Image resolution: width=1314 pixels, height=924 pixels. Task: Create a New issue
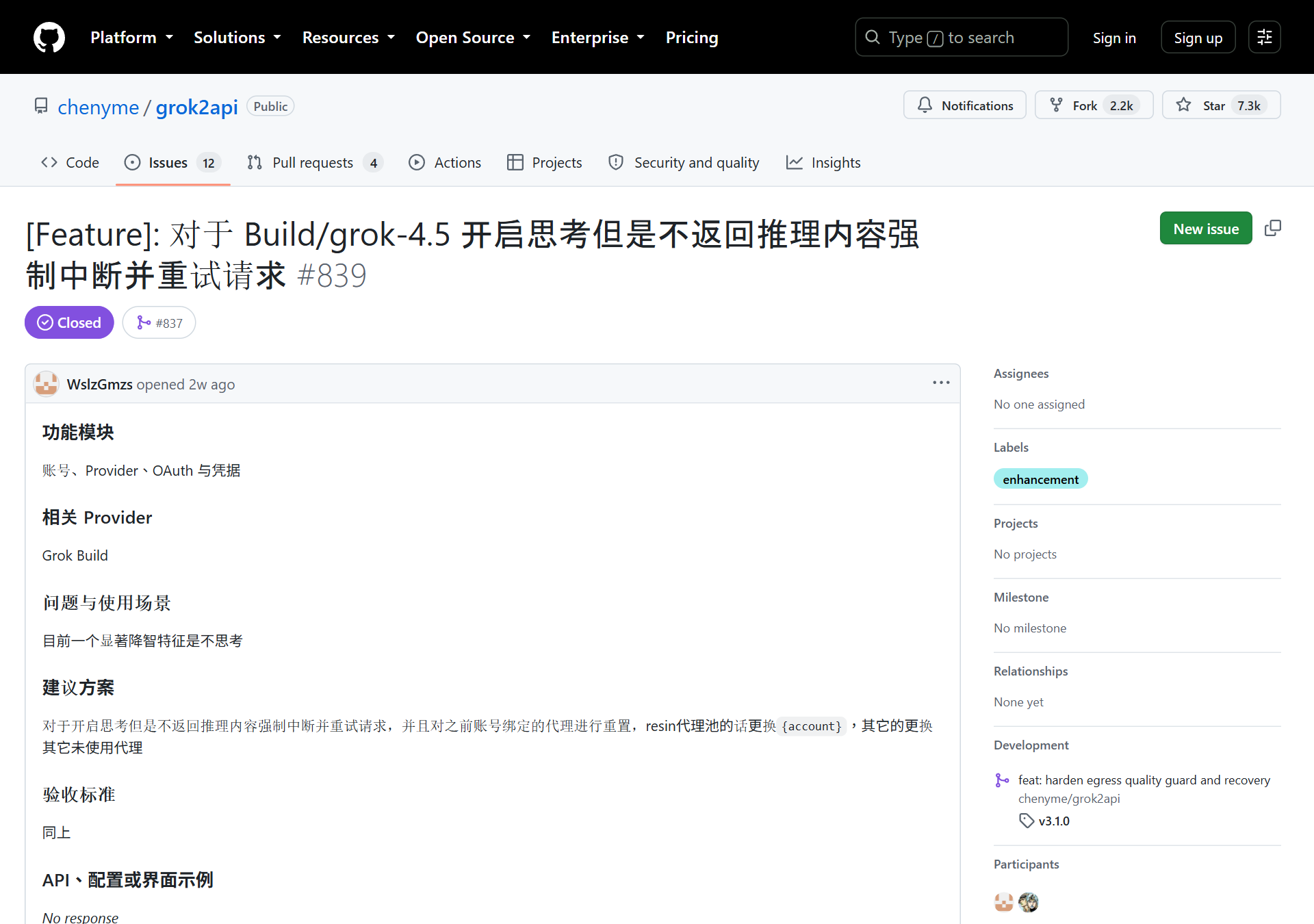click(1206, 228)
